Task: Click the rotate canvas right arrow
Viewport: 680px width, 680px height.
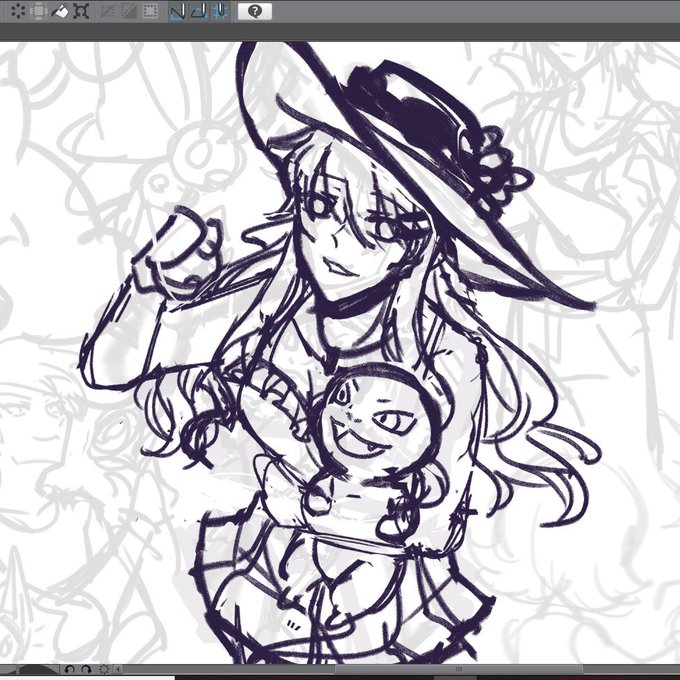Action: [x=86, y=670]
